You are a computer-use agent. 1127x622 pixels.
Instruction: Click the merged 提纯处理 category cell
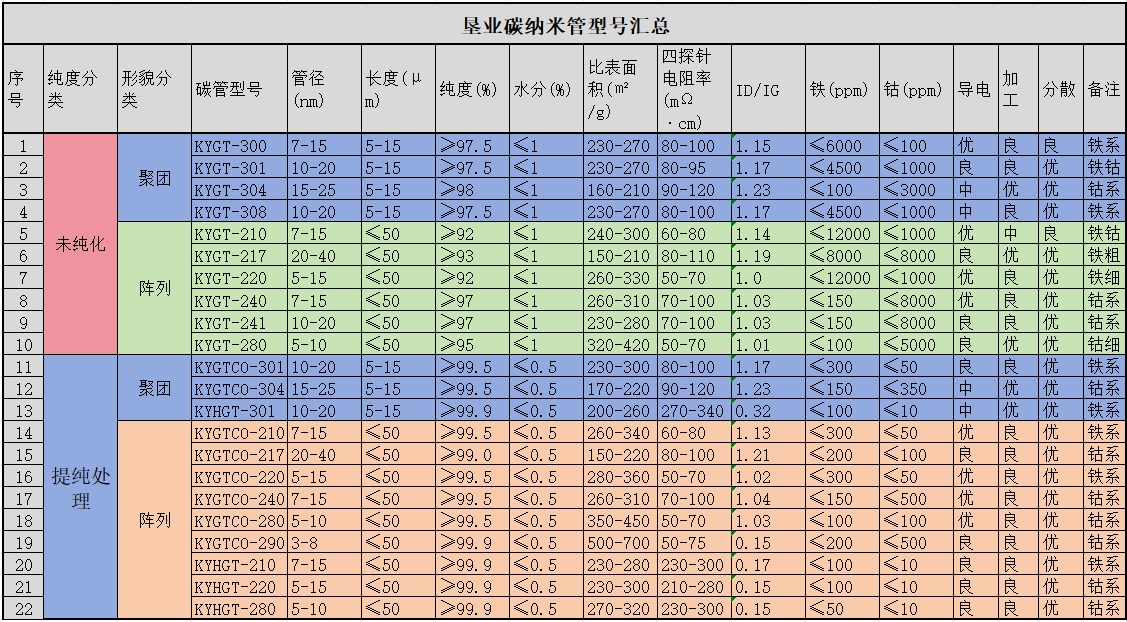click(x=80, y=487)
